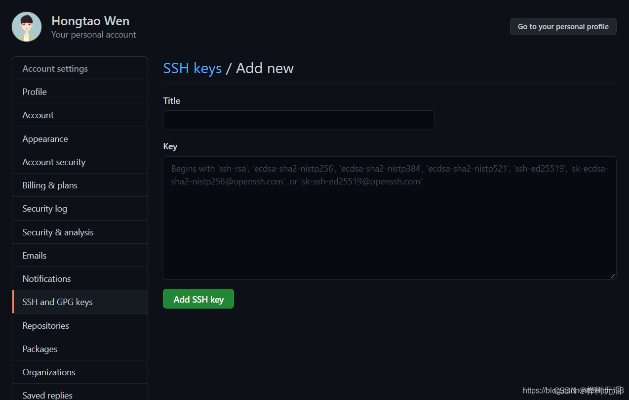Open Notifications settings

click(47, 279)
